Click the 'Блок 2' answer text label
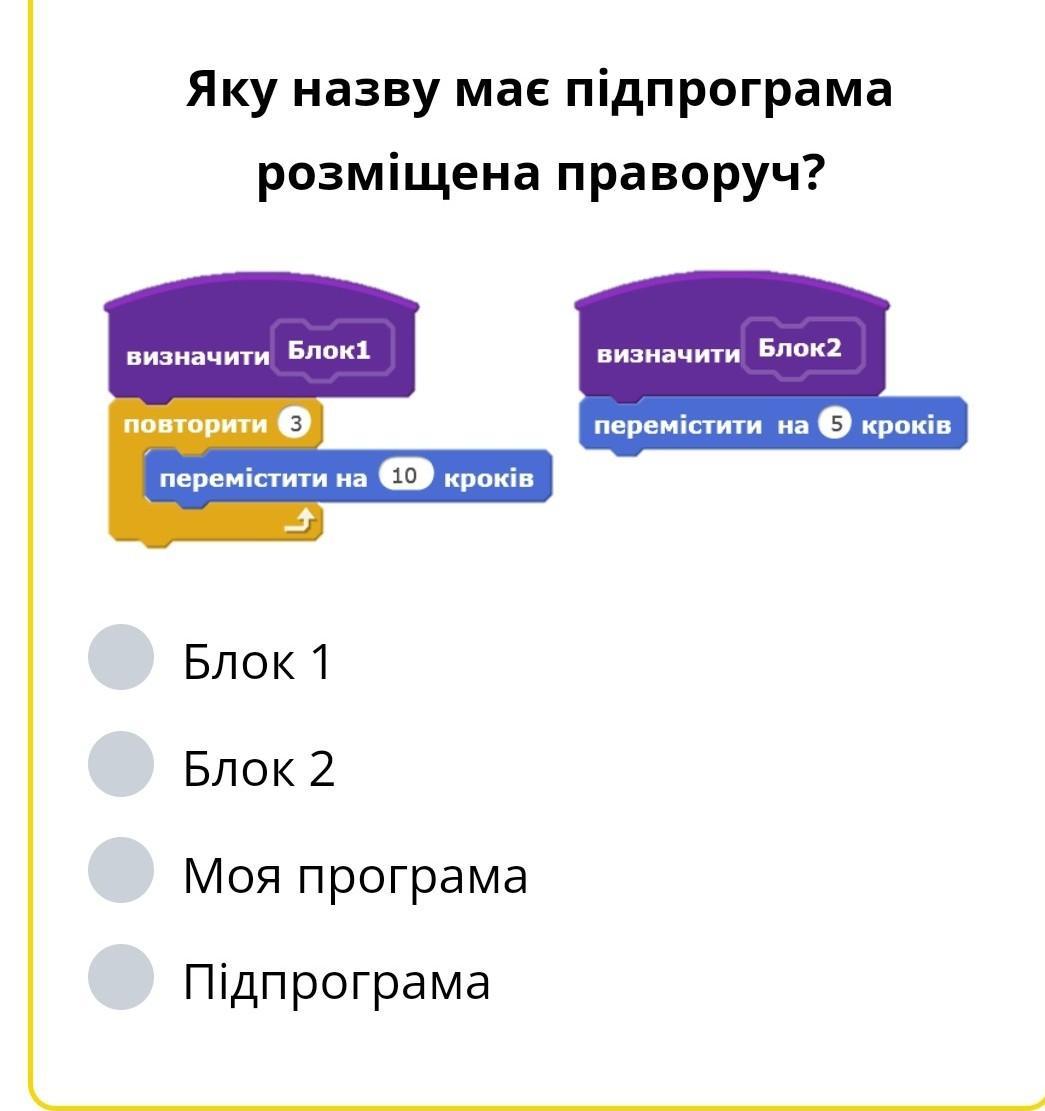The width and height of the screenshot is (1045, 1111). (258, 769)
